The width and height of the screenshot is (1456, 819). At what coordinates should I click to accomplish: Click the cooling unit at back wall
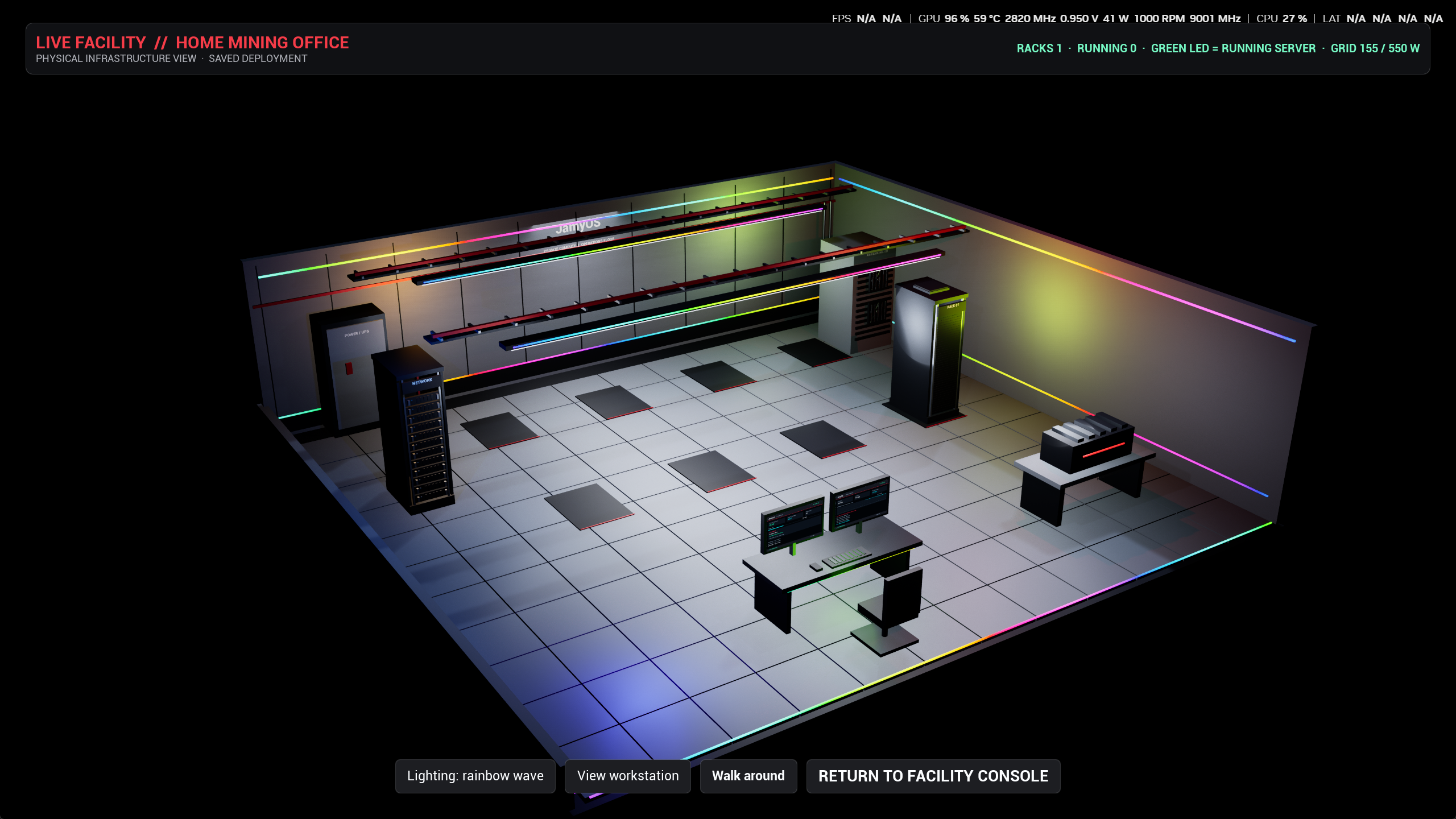(857, 293)
